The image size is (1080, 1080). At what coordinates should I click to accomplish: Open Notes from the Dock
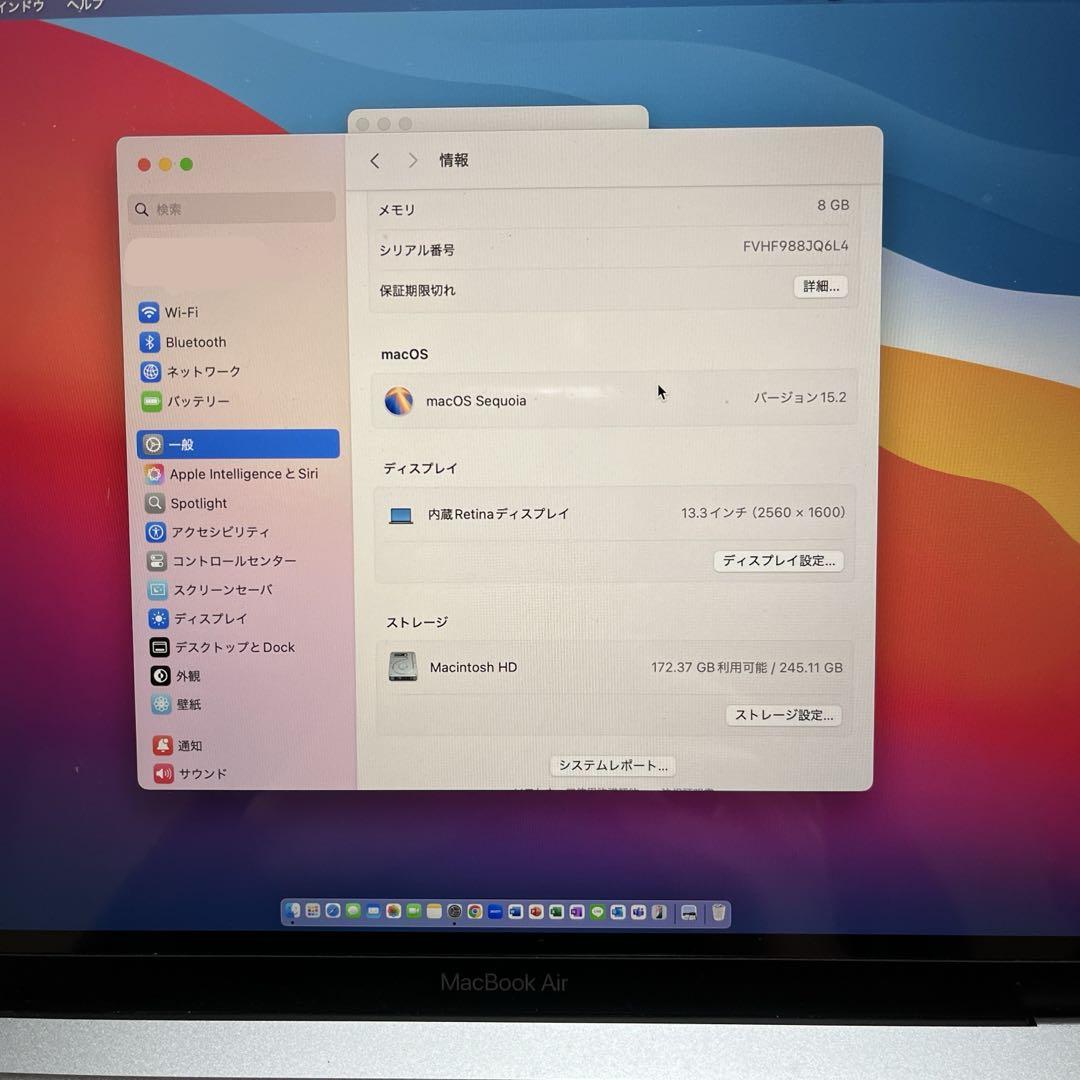[x=434, y=911]
